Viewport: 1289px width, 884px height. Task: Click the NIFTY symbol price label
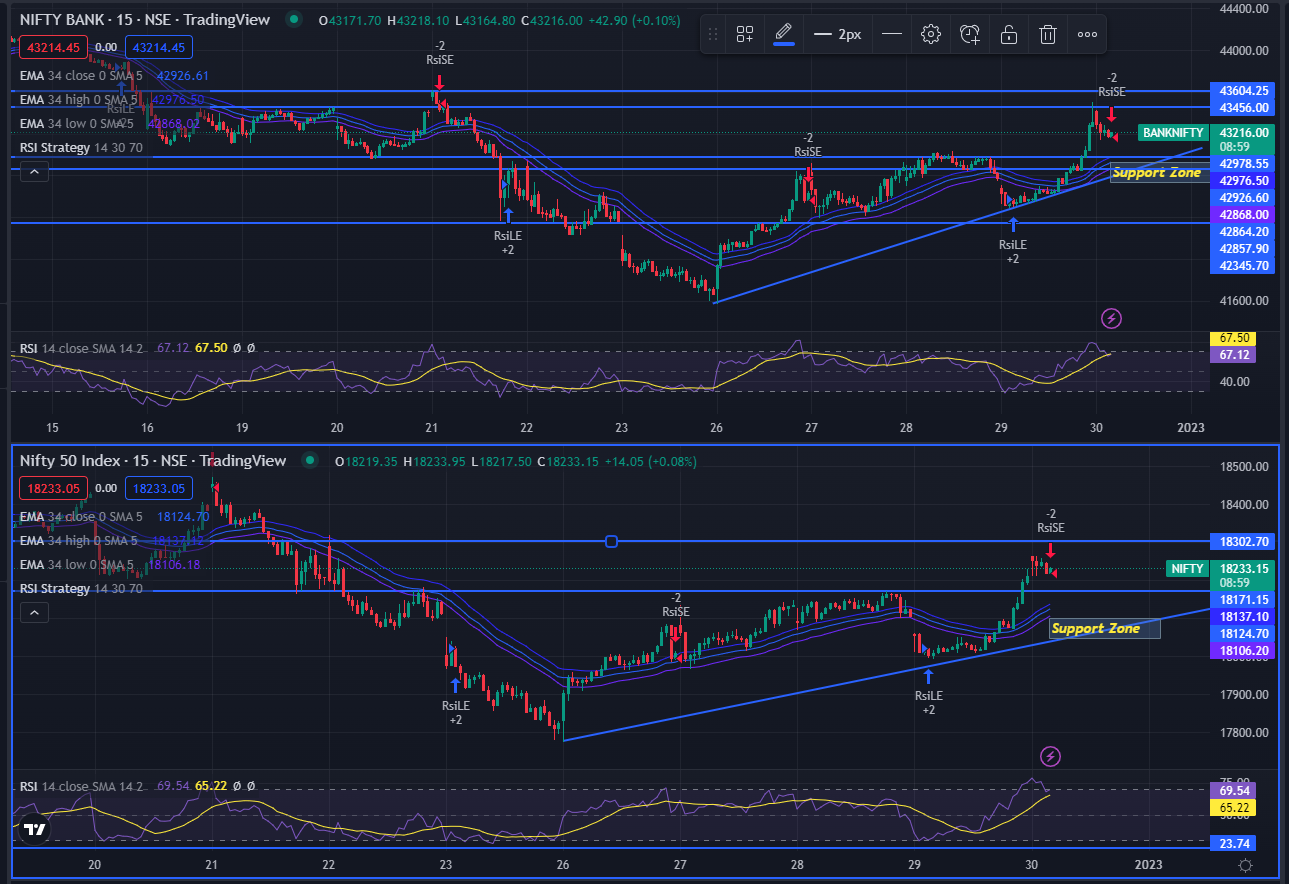[1187, 568]
